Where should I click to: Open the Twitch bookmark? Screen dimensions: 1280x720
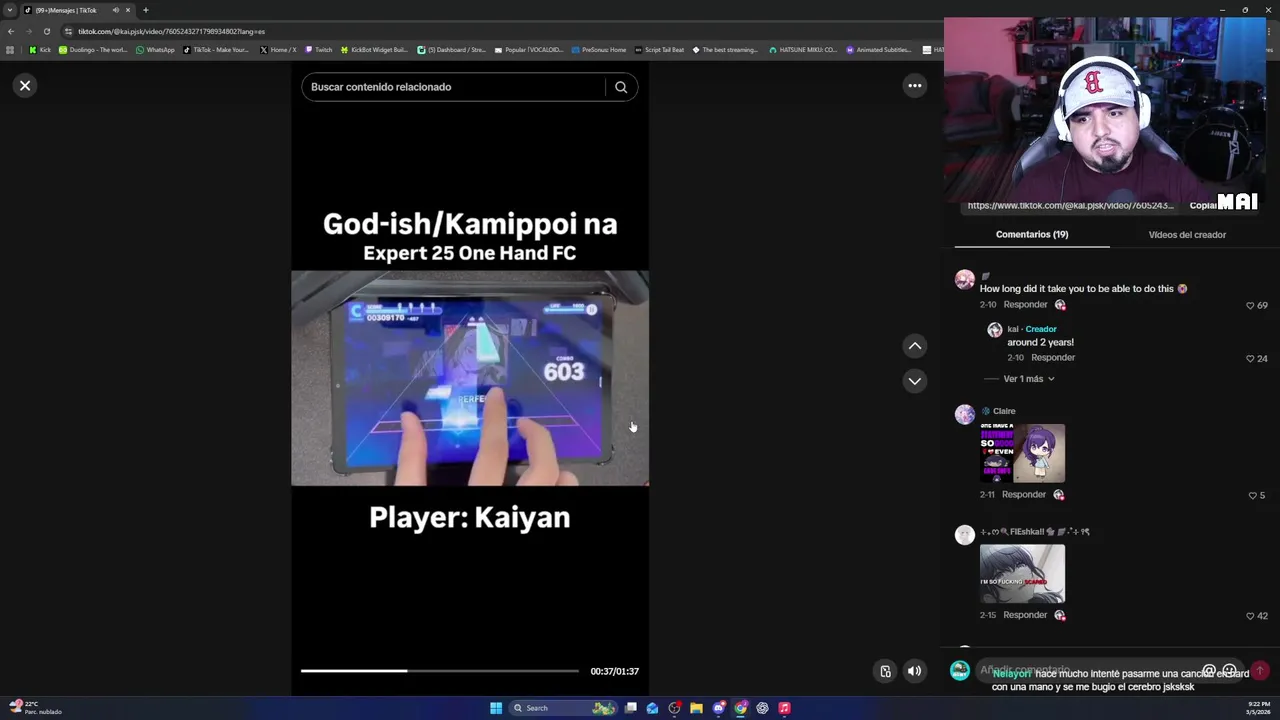319,50
